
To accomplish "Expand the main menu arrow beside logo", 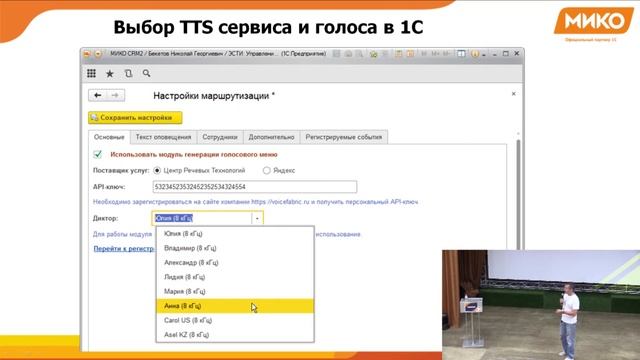I will [x=98, y=53].
